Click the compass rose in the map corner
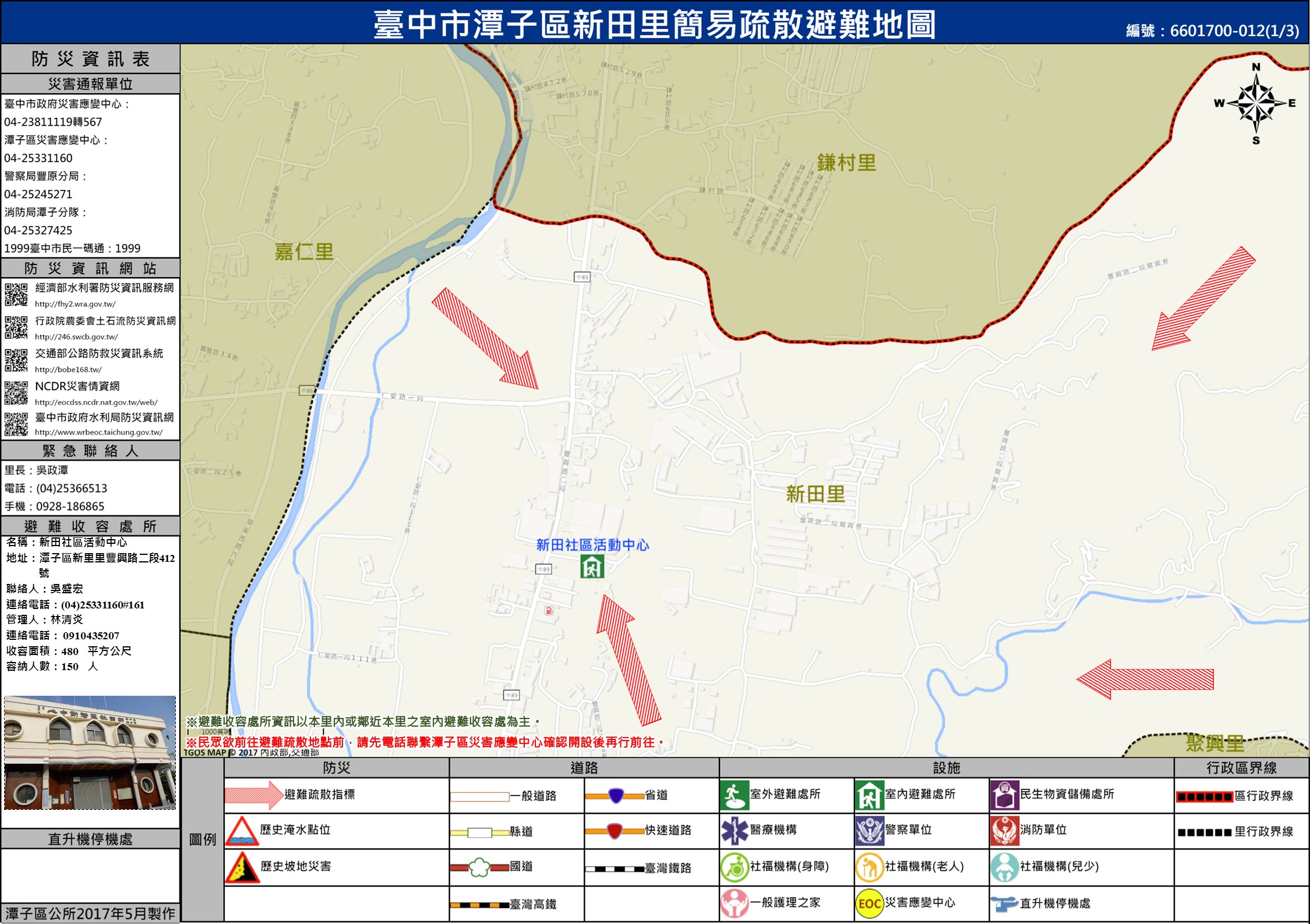This screenshot has height=924, width=1310. 1256,104
